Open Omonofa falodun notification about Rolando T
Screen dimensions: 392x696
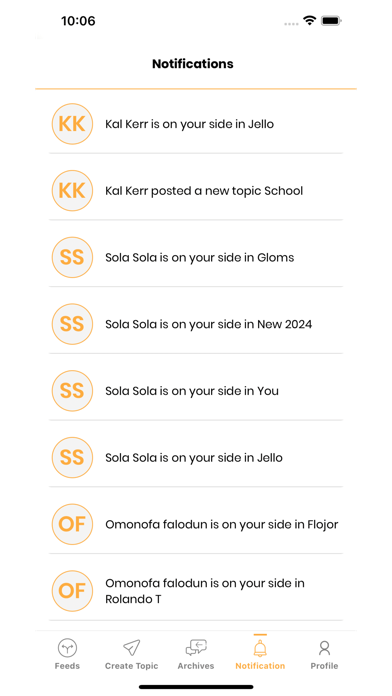point(196,591)
